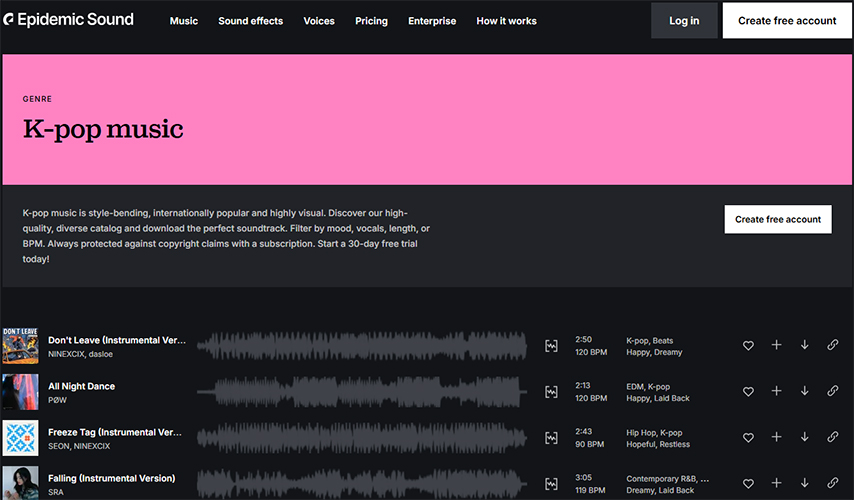Click the Epidemic Sound logo
This screenshot has height=500, width=854.
coord(68,20)
